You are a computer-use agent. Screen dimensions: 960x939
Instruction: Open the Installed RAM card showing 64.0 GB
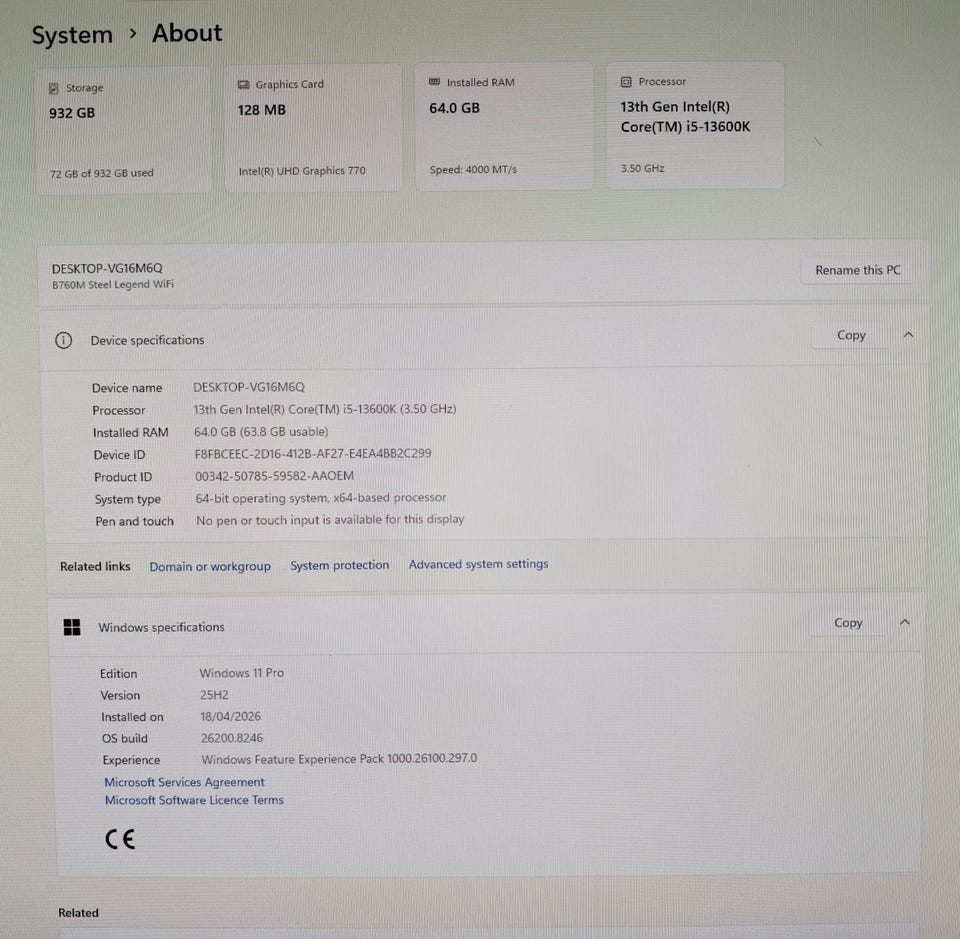coord(504,125)
